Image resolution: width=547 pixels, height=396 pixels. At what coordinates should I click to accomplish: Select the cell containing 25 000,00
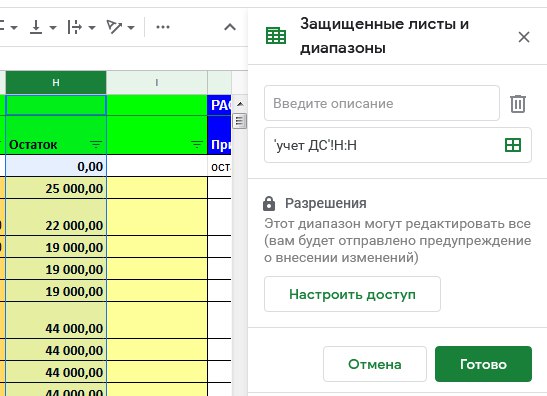point(56,188)
